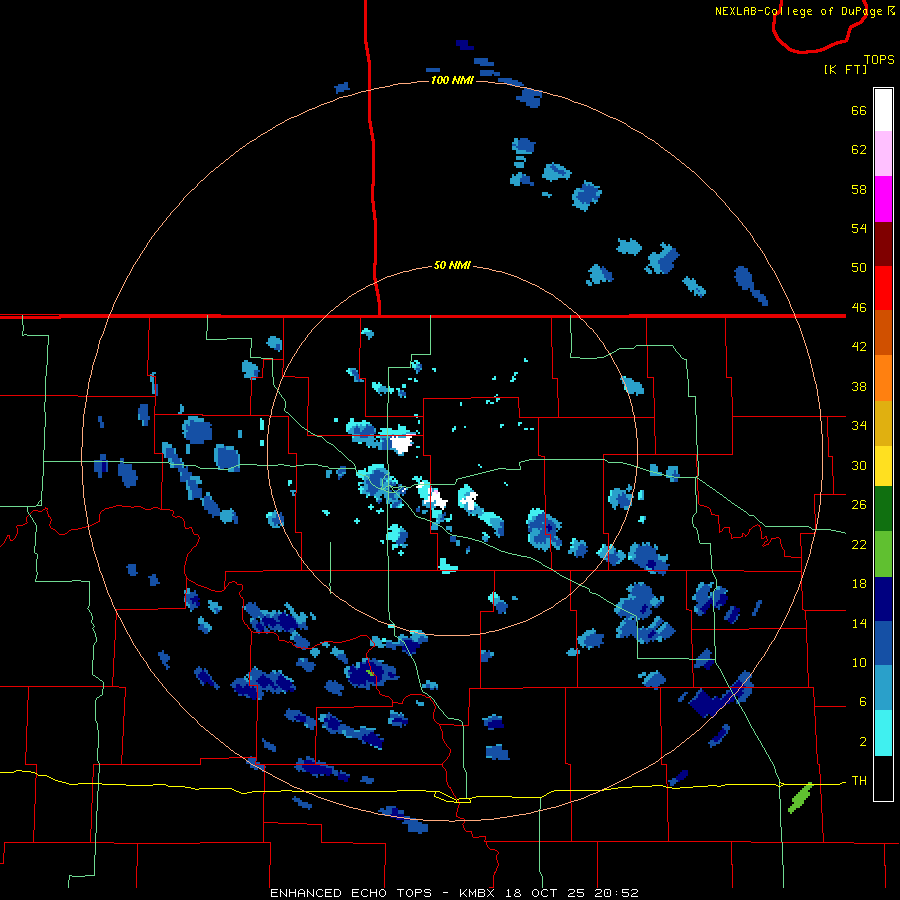Image resolution: width=900 pixels, height=900 pixels.
Task: Click the legend value "22"
Action: tap(859, 544)
